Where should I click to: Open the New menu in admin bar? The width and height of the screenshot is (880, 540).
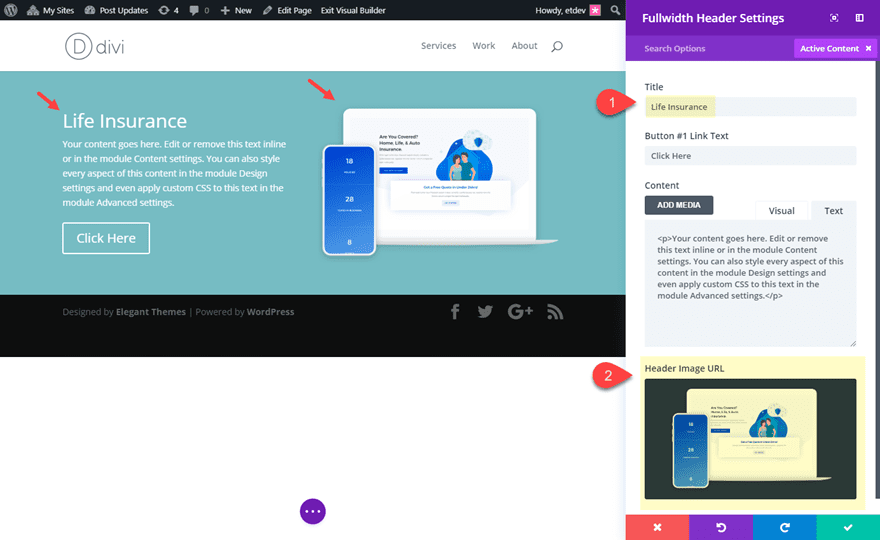[x=236, y=10]
